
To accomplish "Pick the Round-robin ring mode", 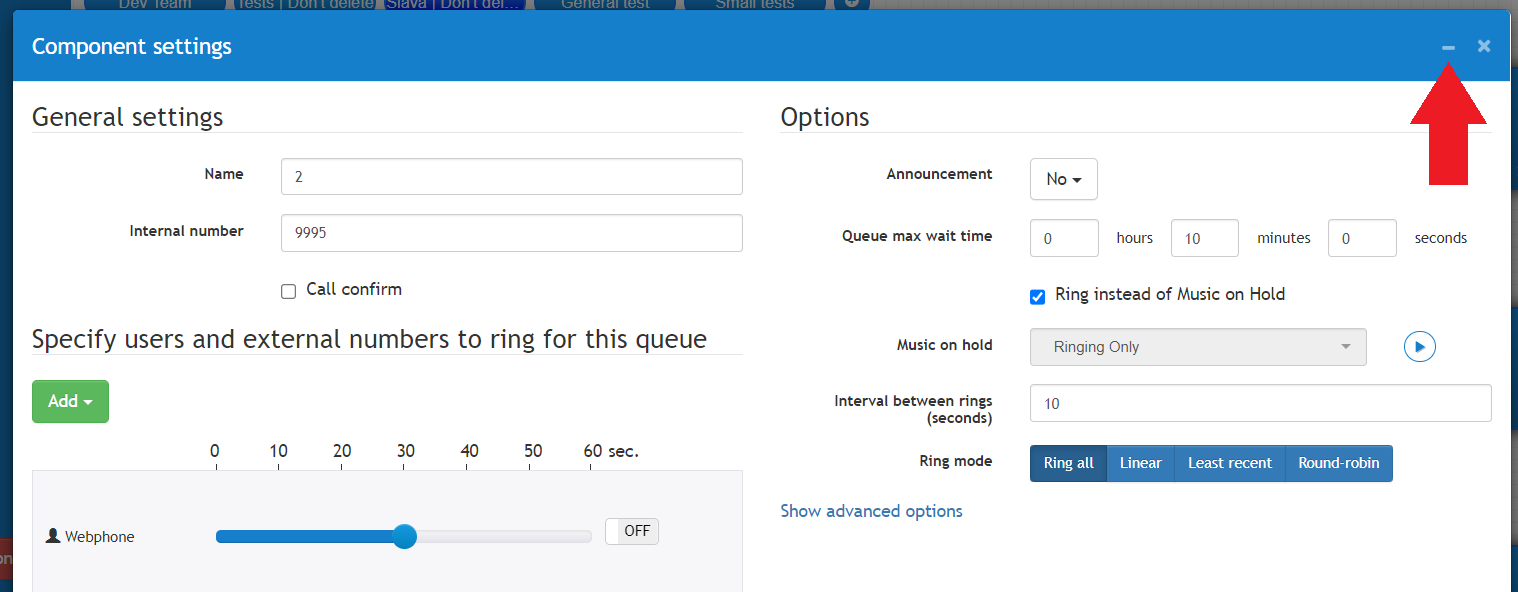I will click(x=1338, y=463).
